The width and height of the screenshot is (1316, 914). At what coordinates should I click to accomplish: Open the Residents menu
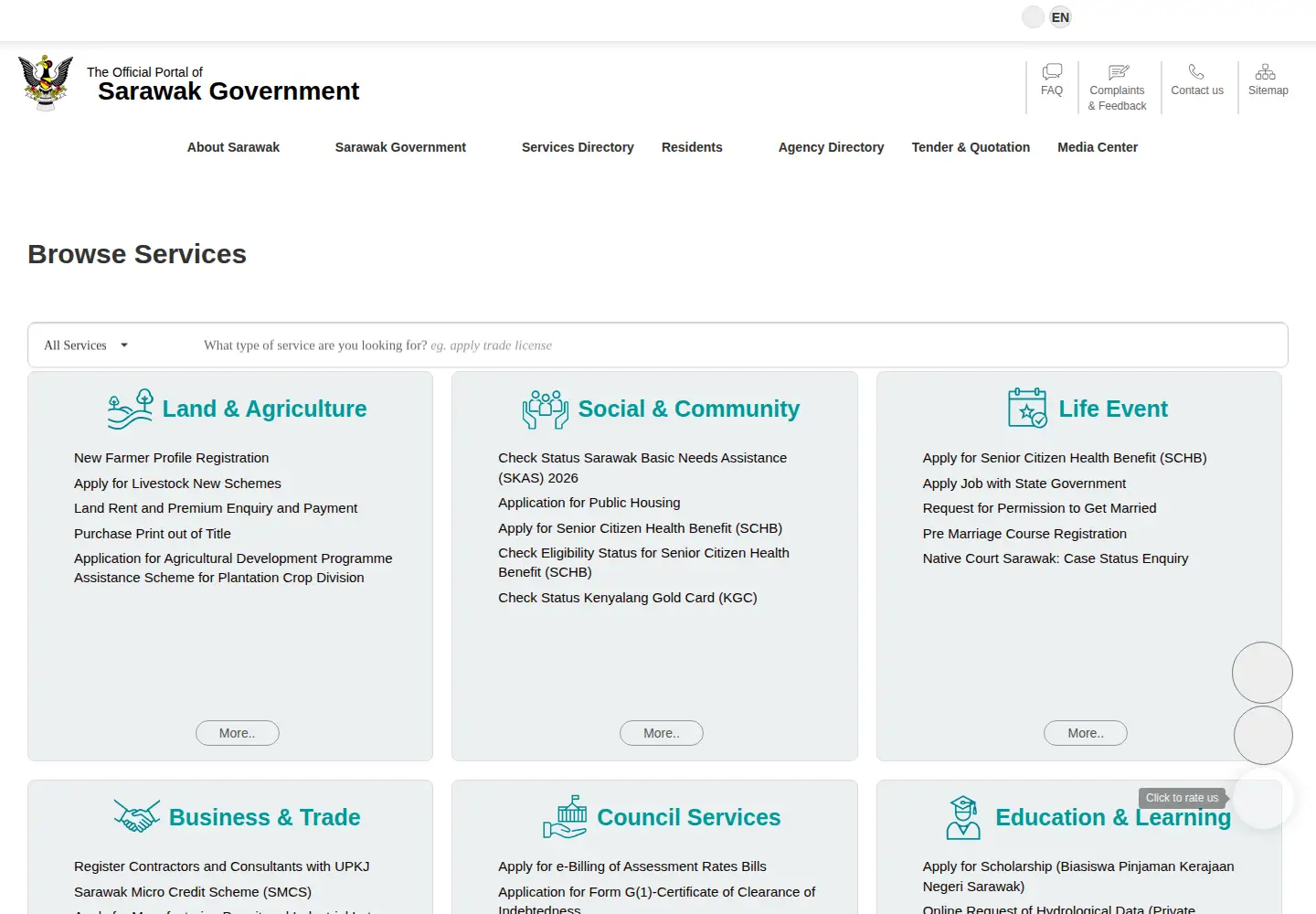coord(692,147)
